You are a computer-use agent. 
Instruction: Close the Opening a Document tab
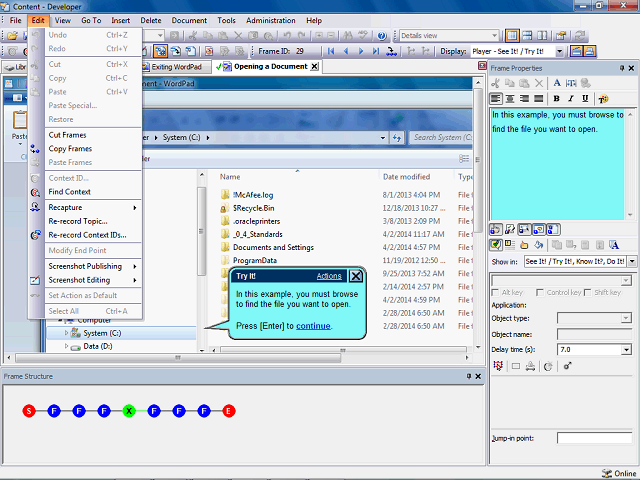pyautogui.click(x=314, y=67)
